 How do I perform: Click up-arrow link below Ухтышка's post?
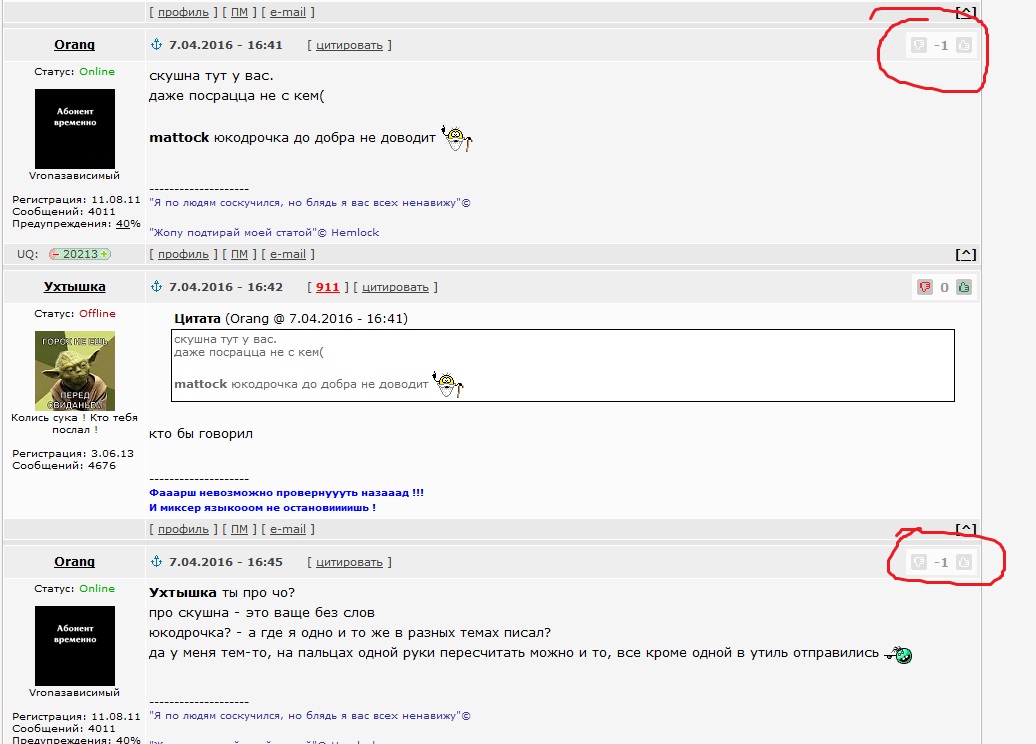pos(965,529)
